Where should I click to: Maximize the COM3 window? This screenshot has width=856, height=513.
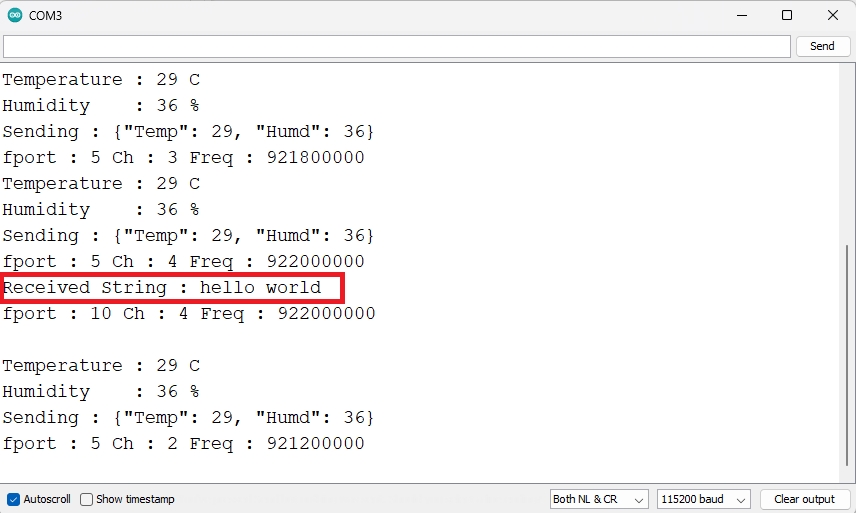coord(787,15)
